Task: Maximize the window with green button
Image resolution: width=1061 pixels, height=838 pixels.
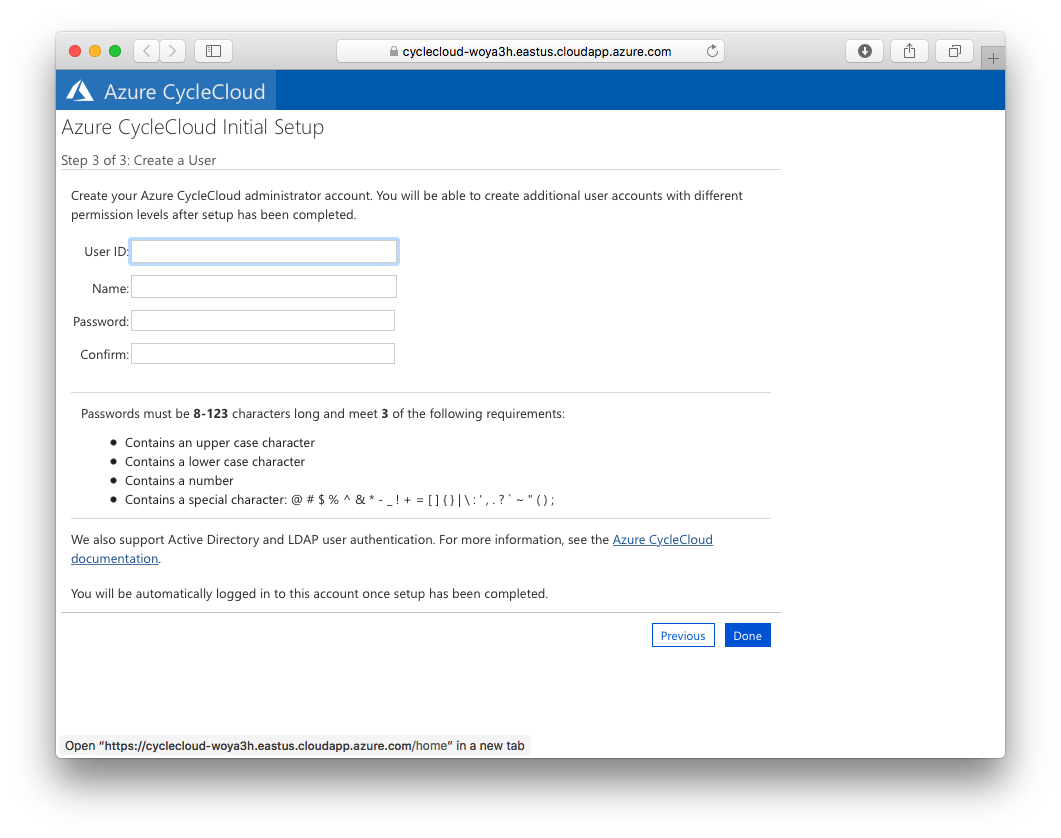Action: click(x=115, y=51)
